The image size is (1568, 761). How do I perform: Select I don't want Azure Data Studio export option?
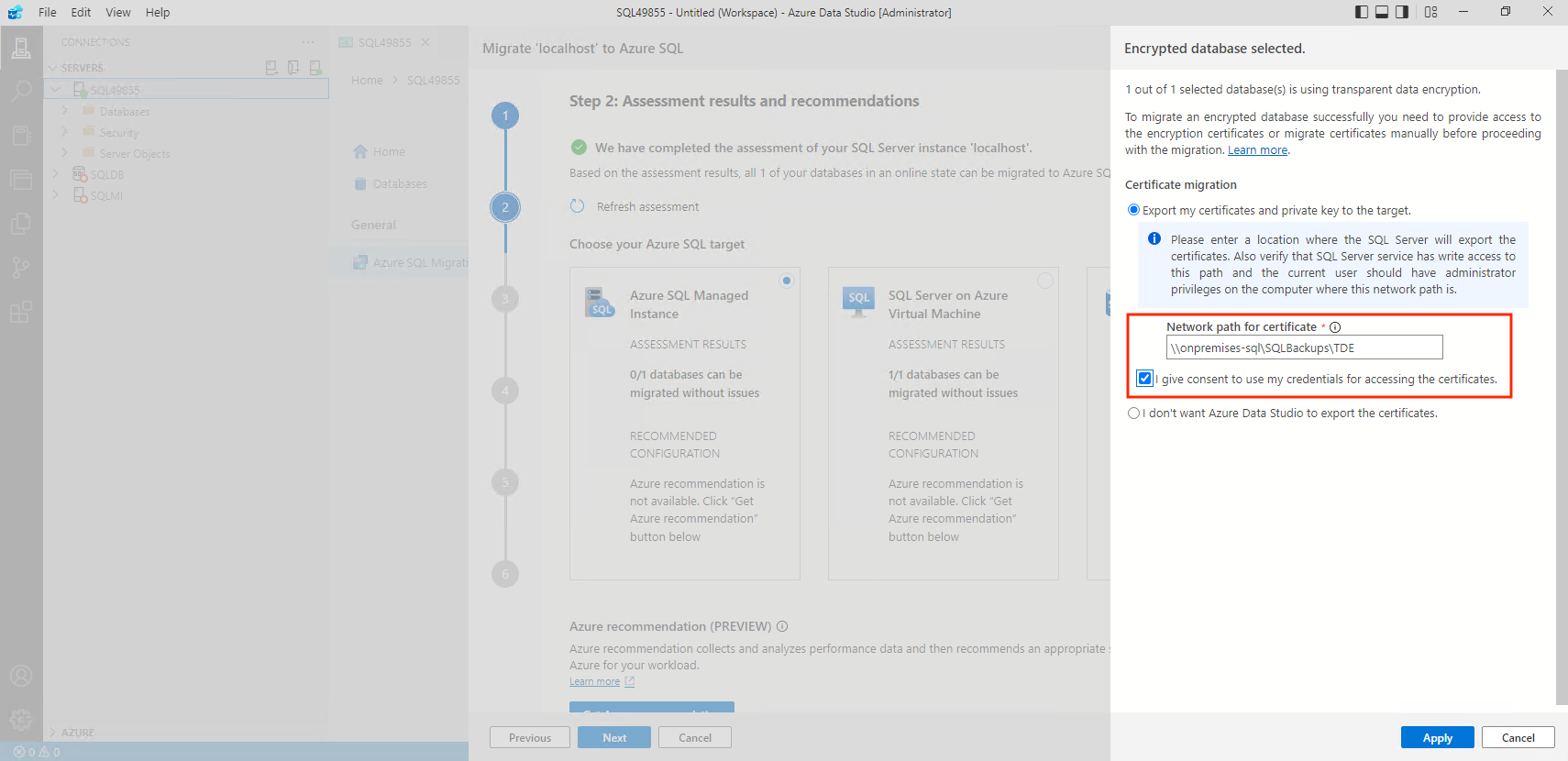pos(1133,414)
